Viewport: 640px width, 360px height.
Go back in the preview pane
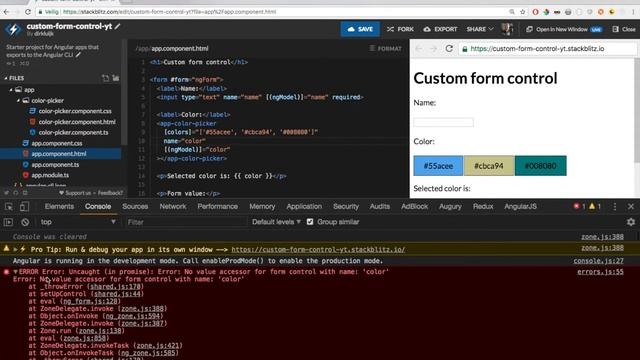point(419,49)
